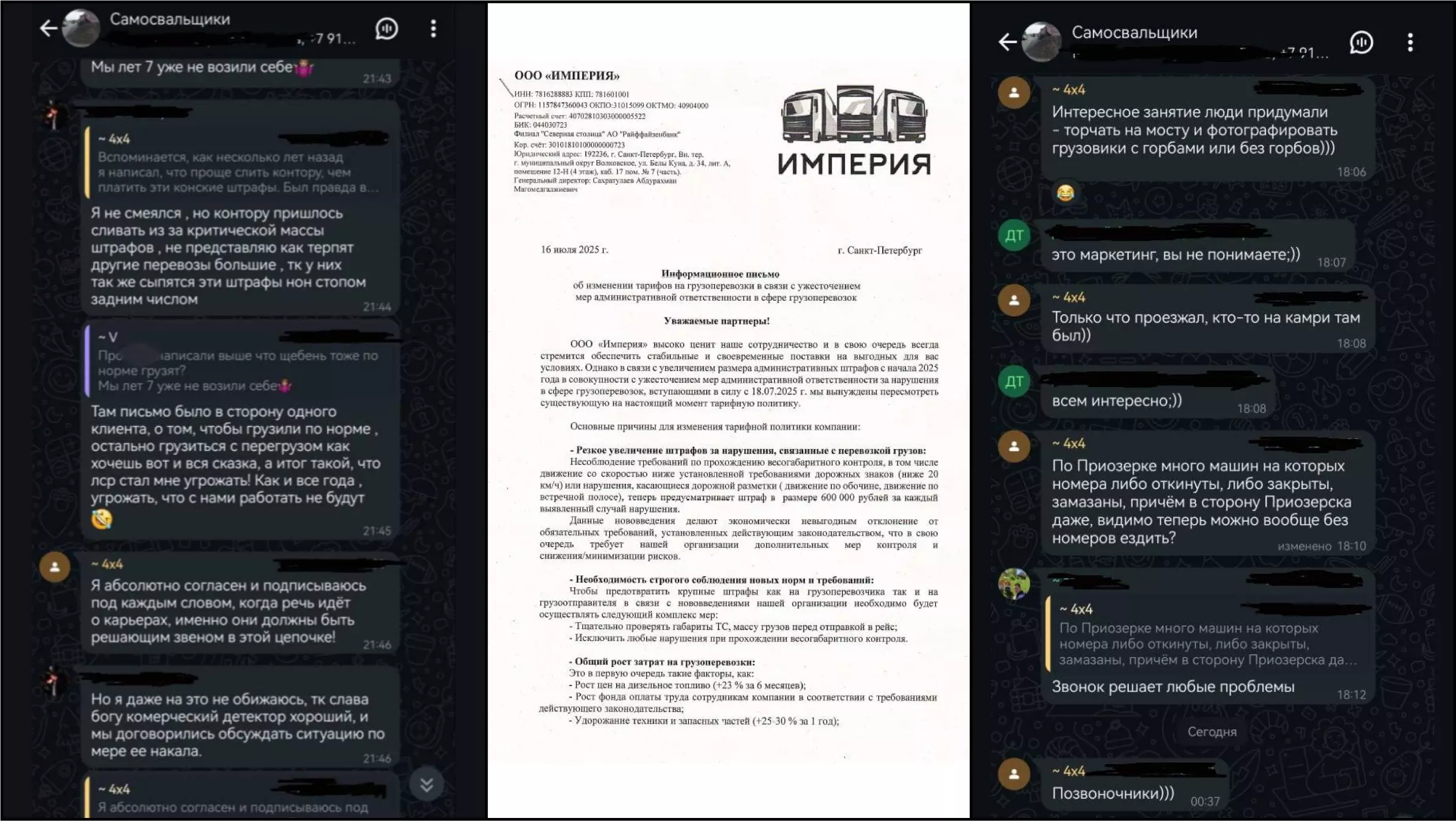Tap the back arrow in left chat
This screenshot has height=821, width=1456.
coord(49,28)
